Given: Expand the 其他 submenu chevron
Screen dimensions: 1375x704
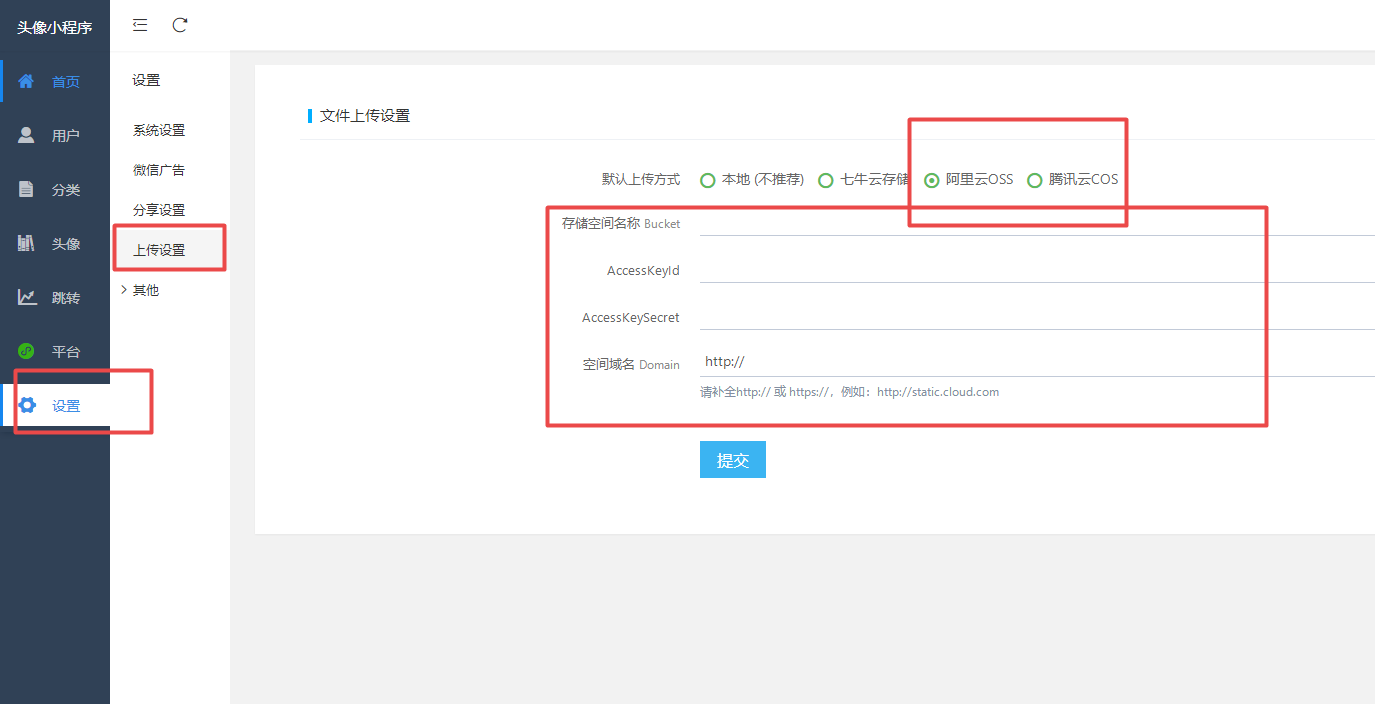Looking at the screenshot, I should tap(123, 290).
